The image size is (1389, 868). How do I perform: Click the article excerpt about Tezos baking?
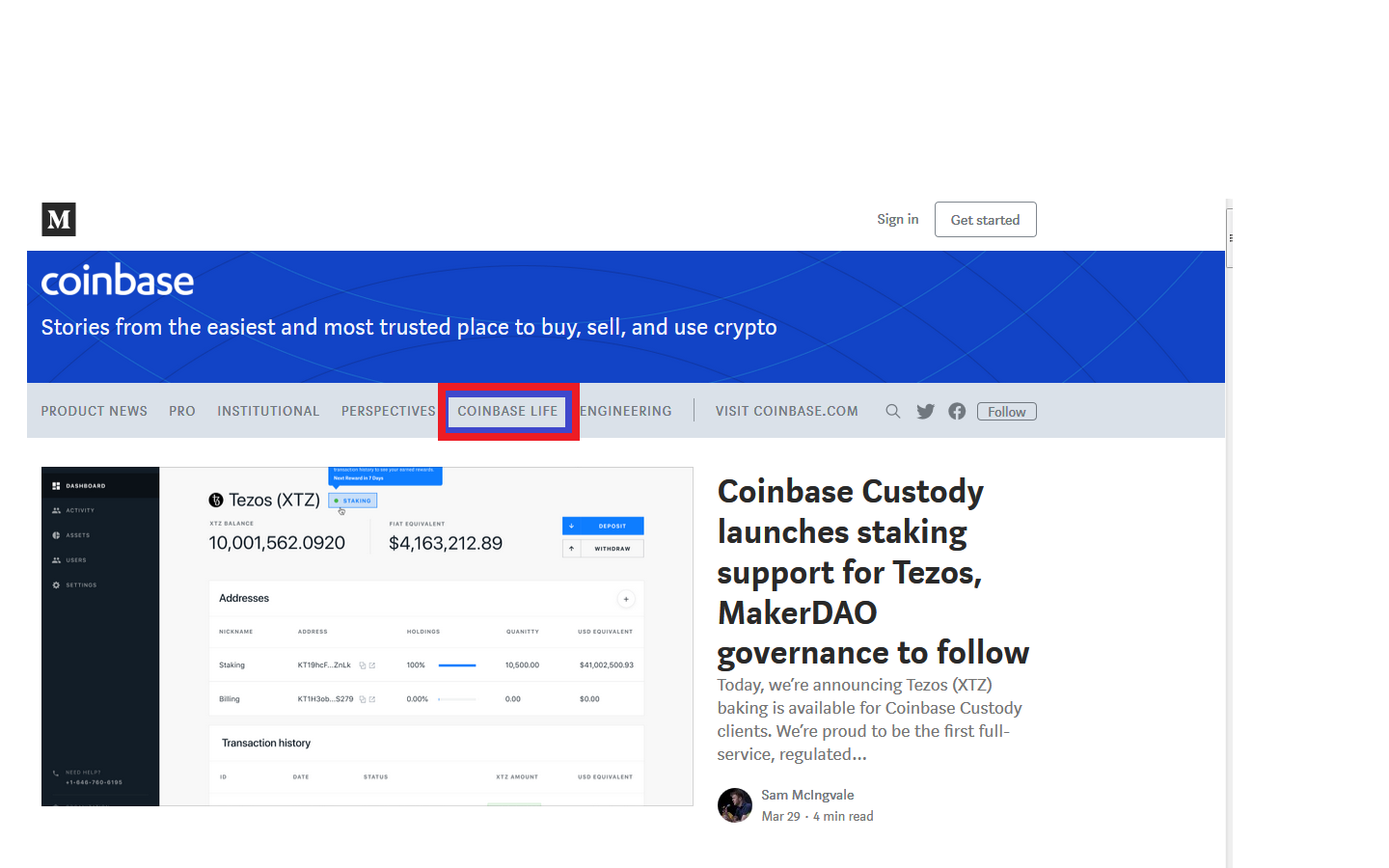tap(869, 719)
